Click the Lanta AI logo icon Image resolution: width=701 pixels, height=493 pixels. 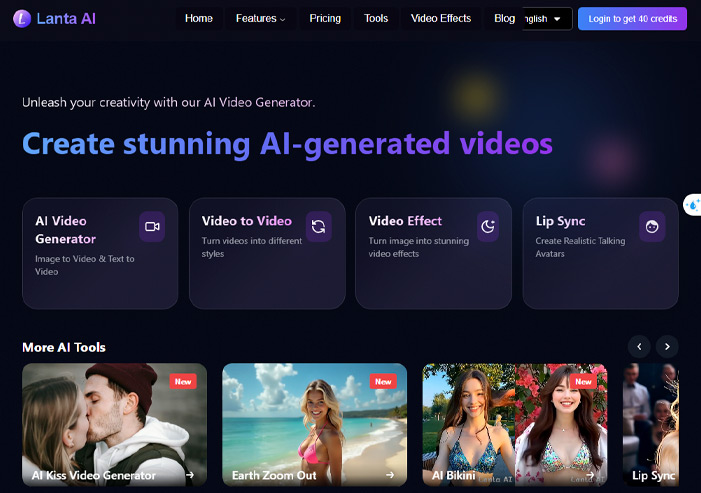point(22,19)
